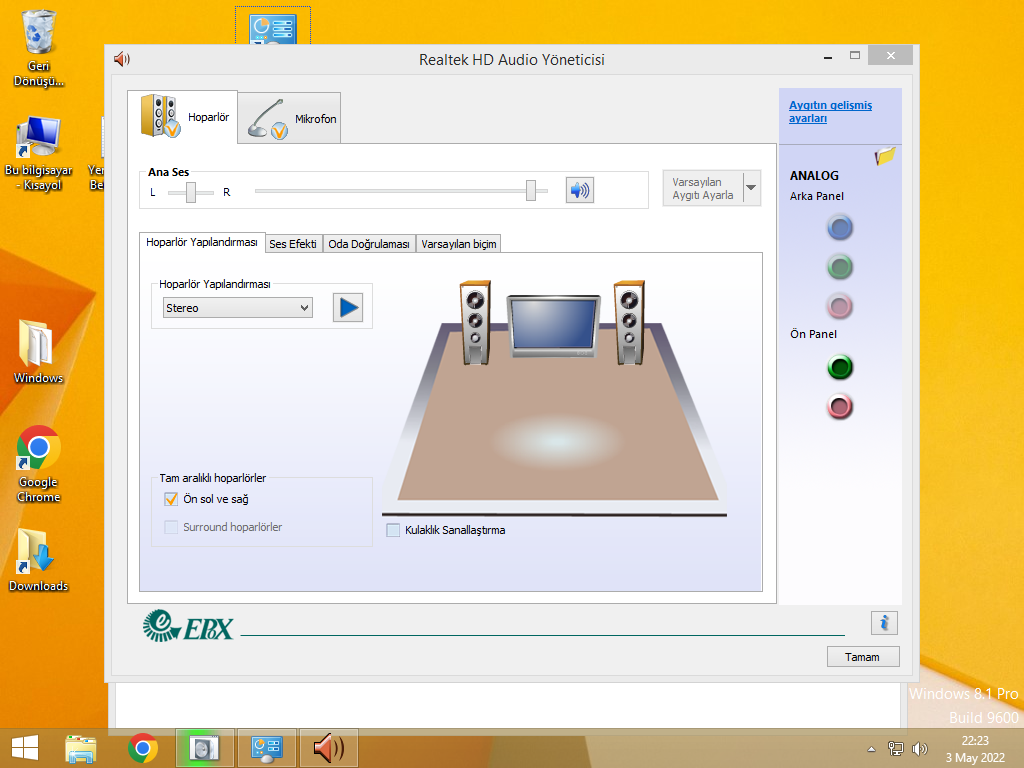Select the green front panel jack
1024x768 pixels.
pos(840,367)
